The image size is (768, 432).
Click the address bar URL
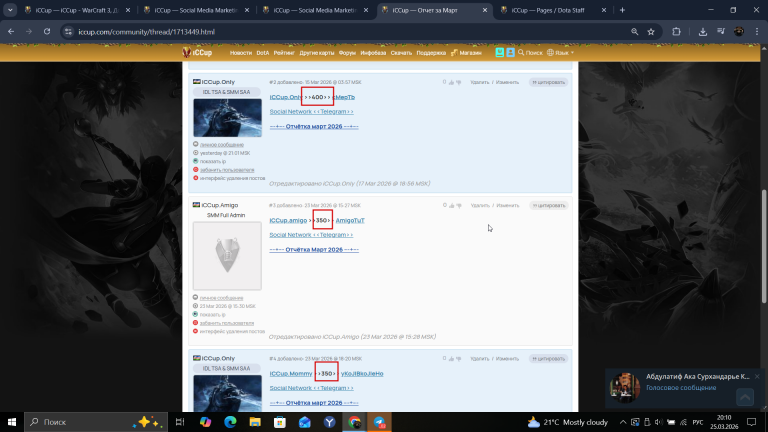coord(146,32)
